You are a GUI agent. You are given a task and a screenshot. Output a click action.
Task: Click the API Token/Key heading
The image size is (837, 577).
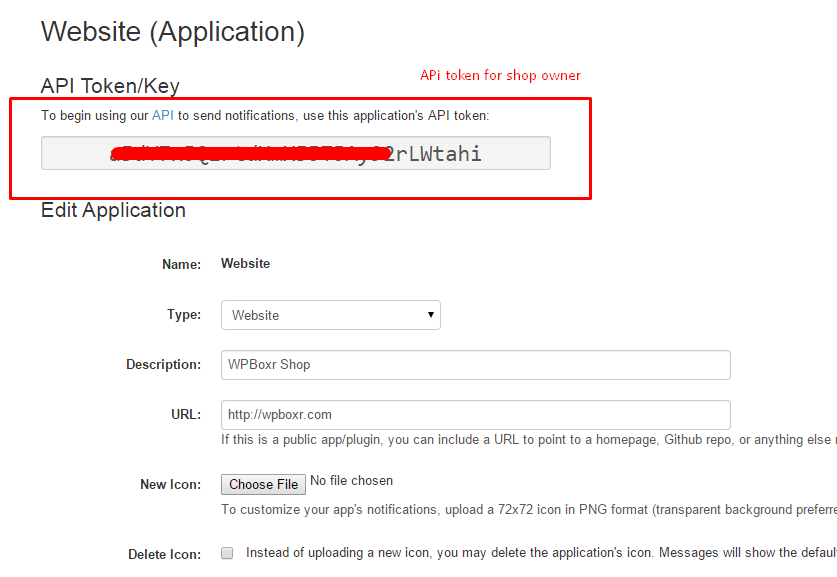pyautogui.click(x=110, y=86)
